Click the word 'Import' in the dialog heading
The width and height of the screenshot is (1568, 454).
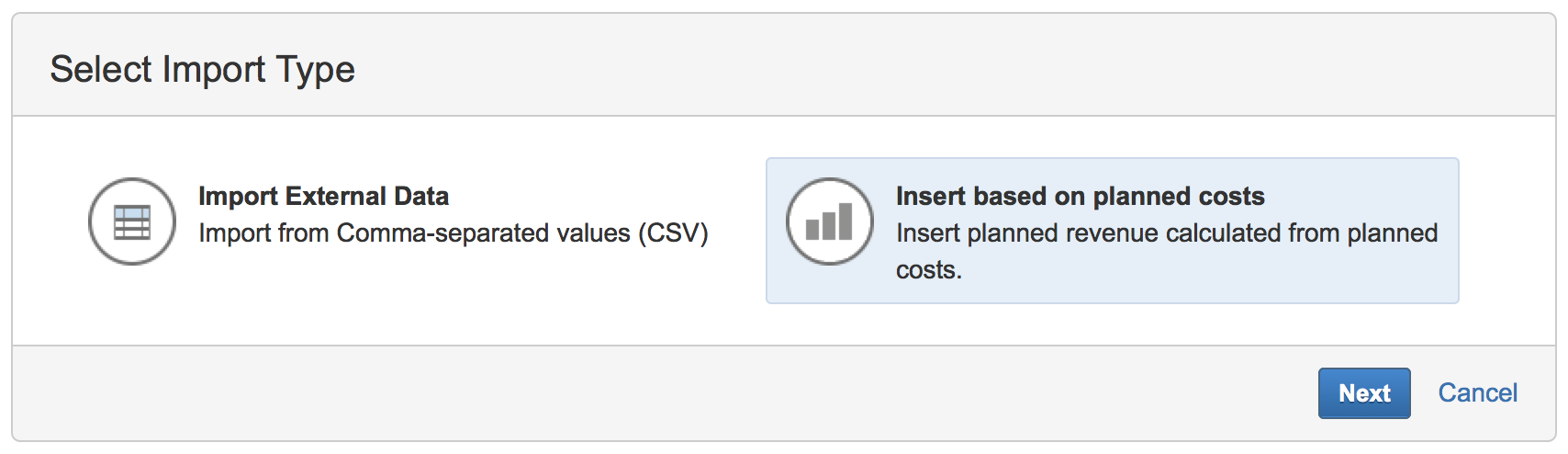tap(217, 69)
